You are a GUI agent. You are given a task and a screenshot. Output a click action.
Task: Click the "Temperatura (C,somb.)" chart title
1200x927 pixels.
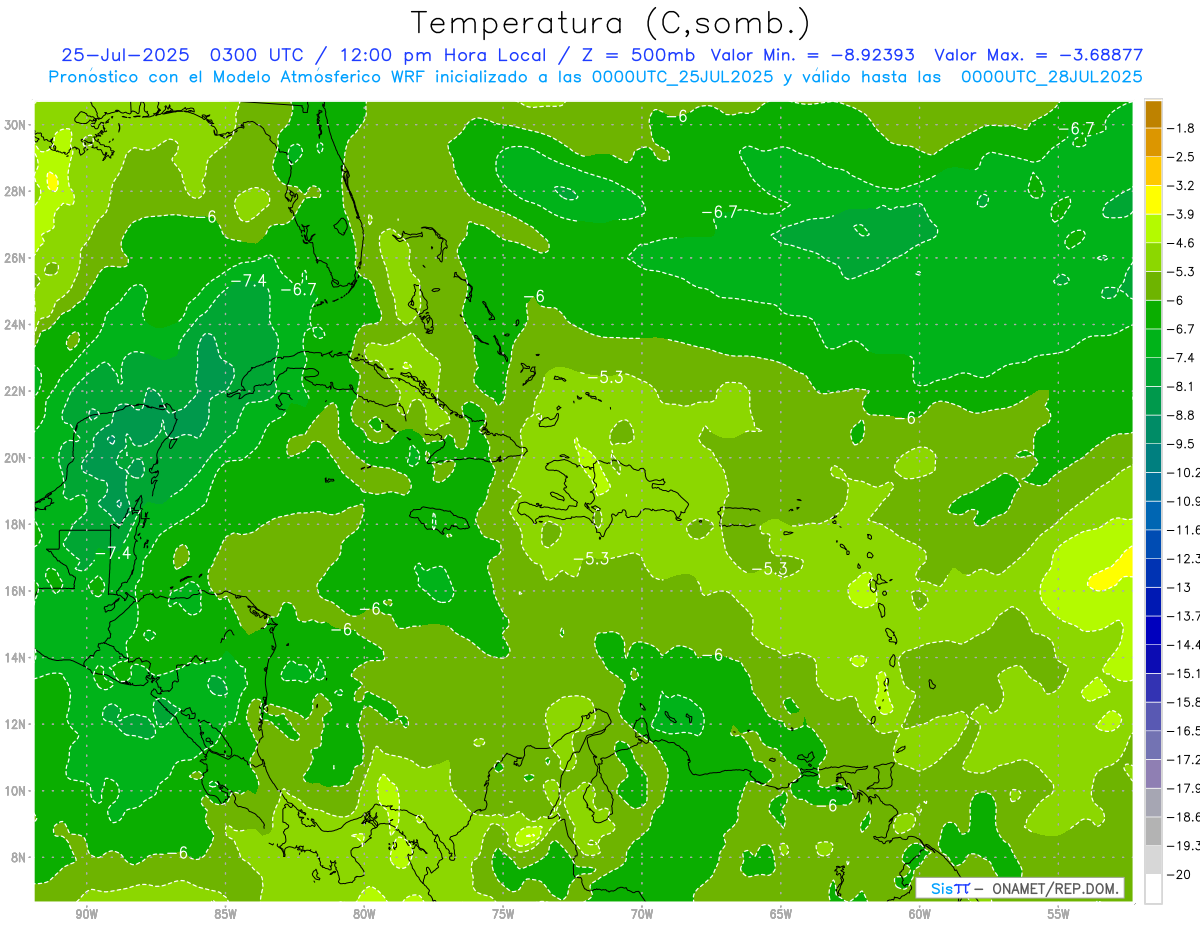click(611, 24)
